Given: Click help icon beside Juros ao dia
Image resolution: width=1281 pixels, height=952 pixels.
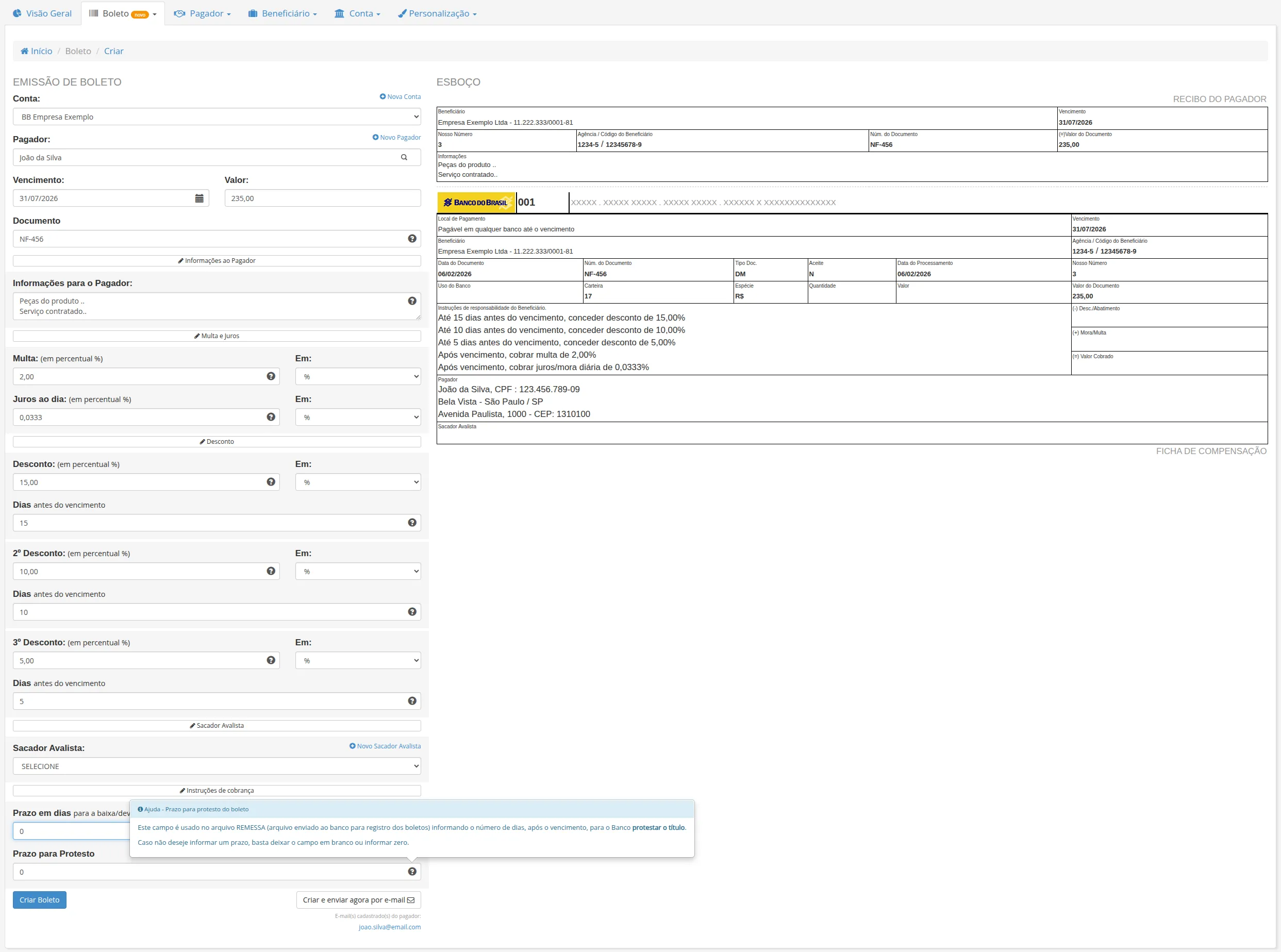Looking at the screenshot, I should coord(271,417).
